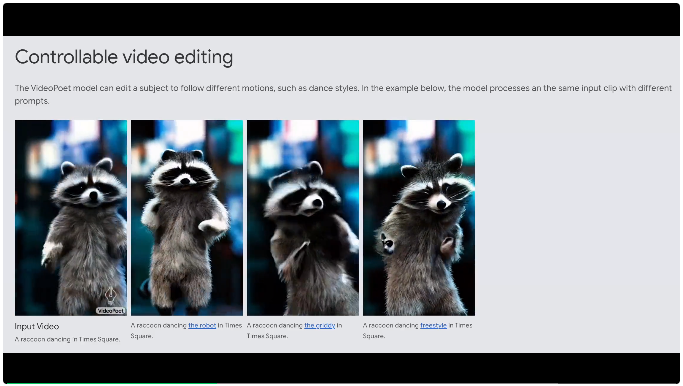Open the Input Video raccoon clip
Screen dimensions: 683x386
pos(71,218)
